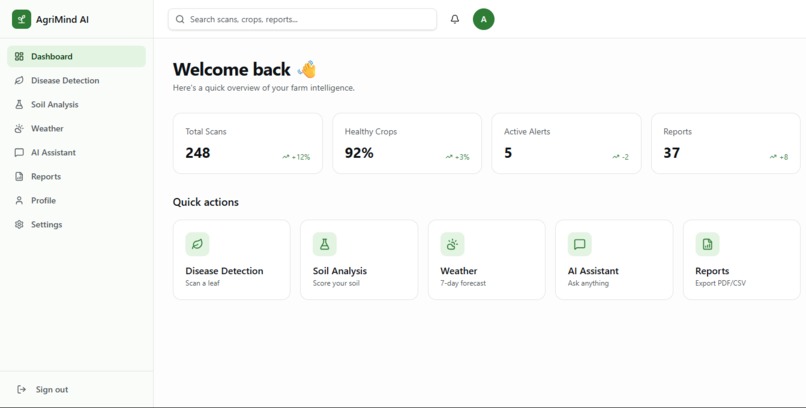
Task: Select Dashboard in the sidebar menu
Action: (77, 57)
